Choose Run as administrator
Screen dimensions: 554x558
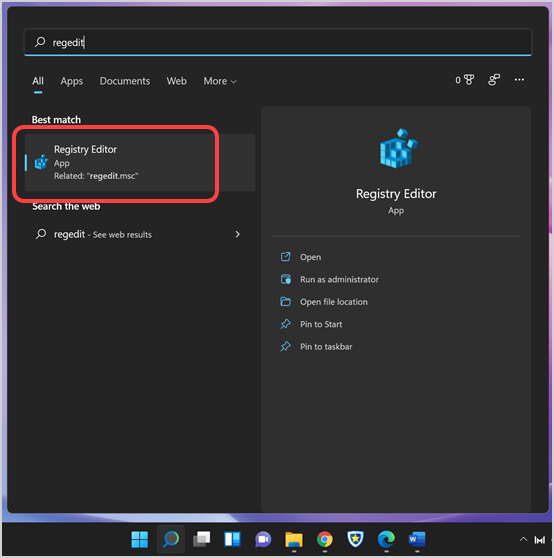[339, 279]
